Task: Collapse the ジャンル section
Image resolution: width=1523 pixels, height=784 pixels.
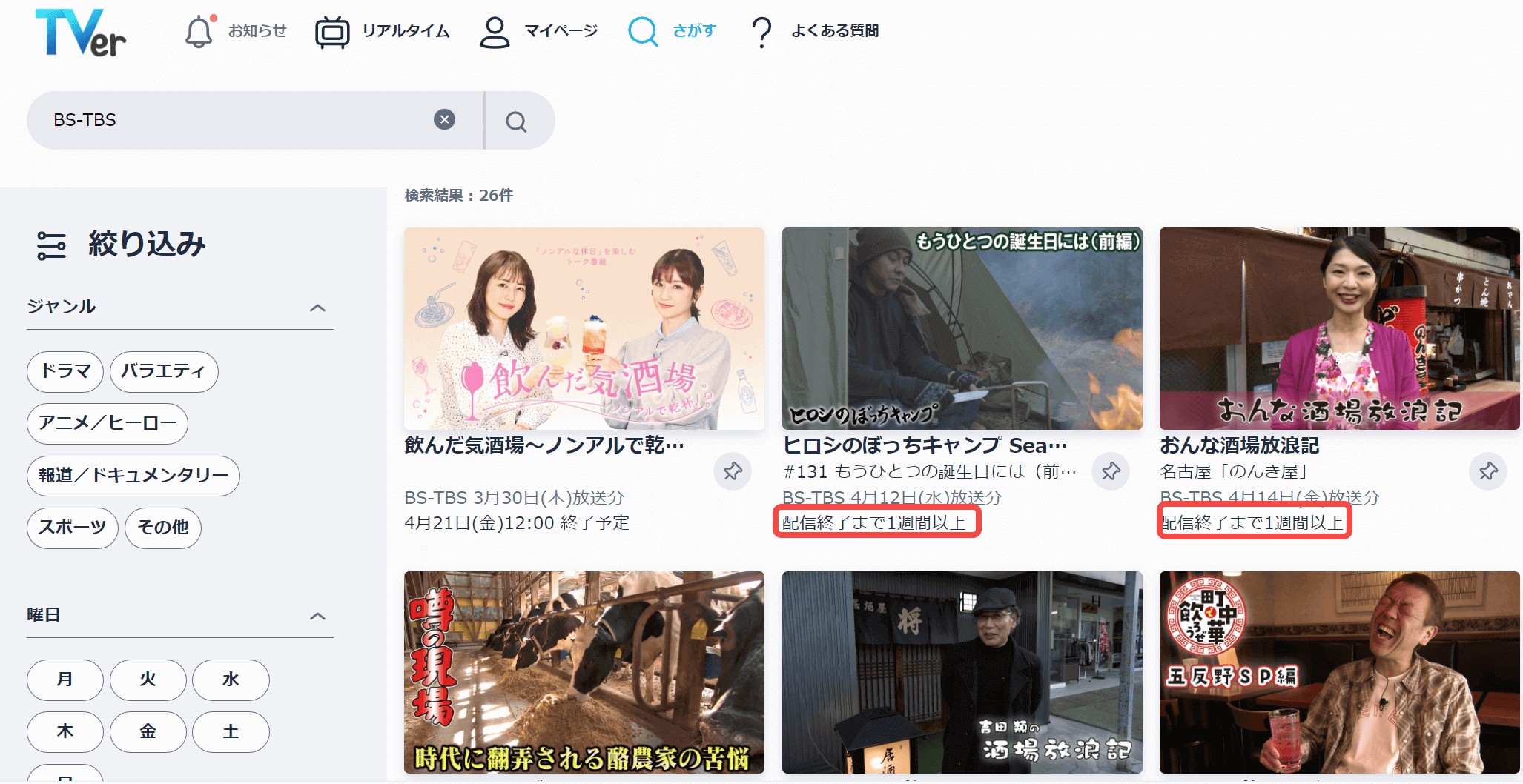Action: click(x=317, y=308)
